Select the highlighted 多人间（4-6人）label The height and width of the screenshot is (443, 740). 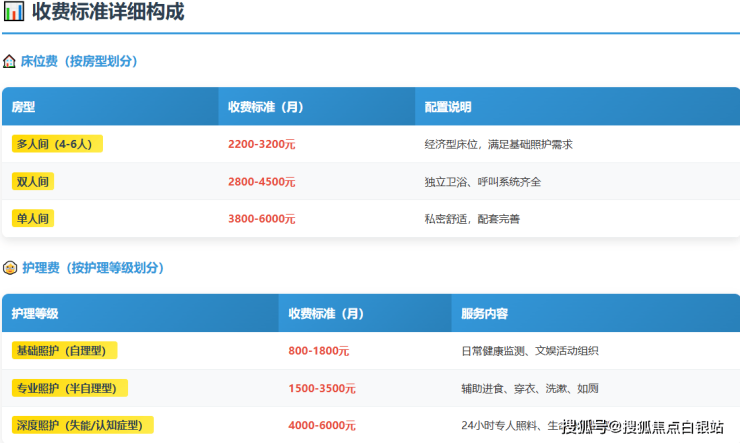tap(57, 144)
